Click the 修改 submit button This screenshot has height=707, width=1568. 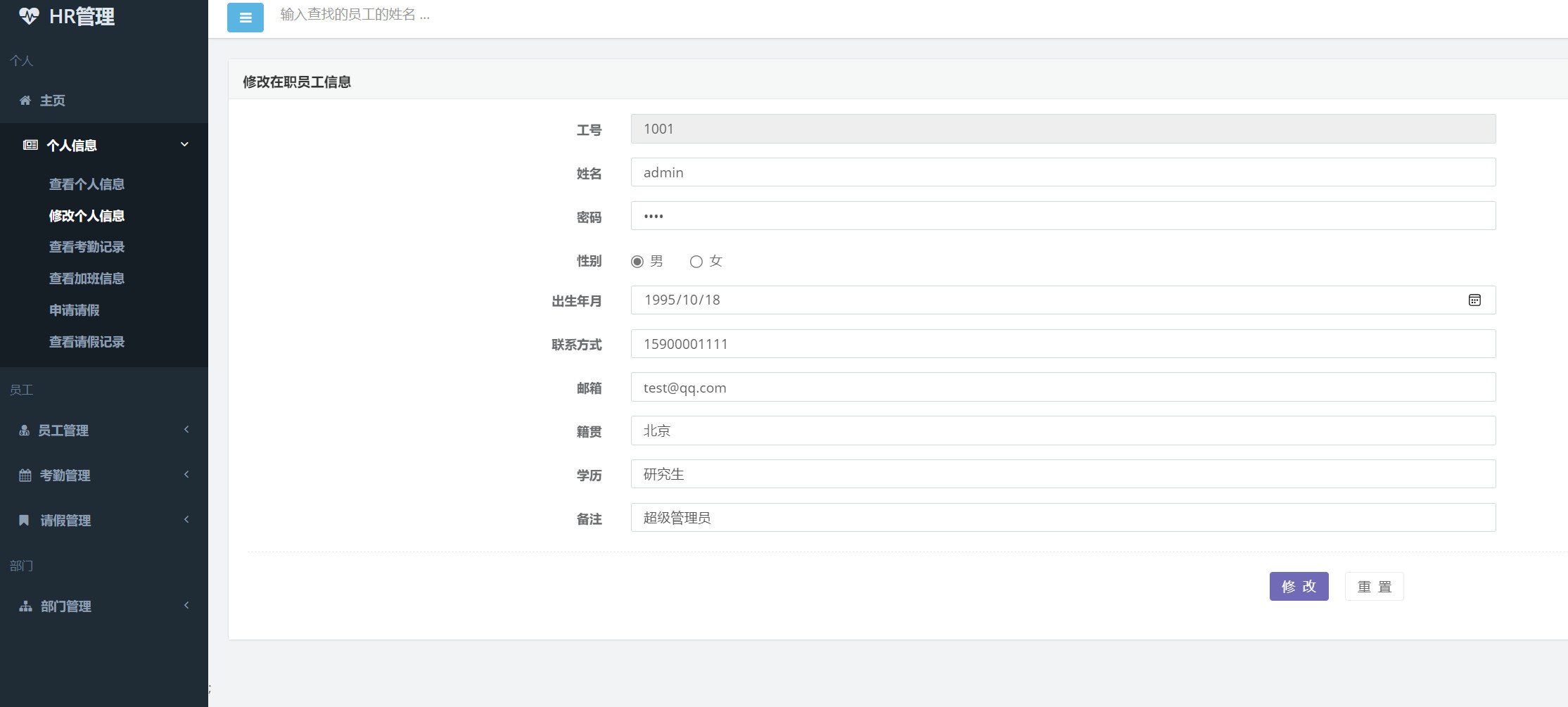[x=1299, y=586]
